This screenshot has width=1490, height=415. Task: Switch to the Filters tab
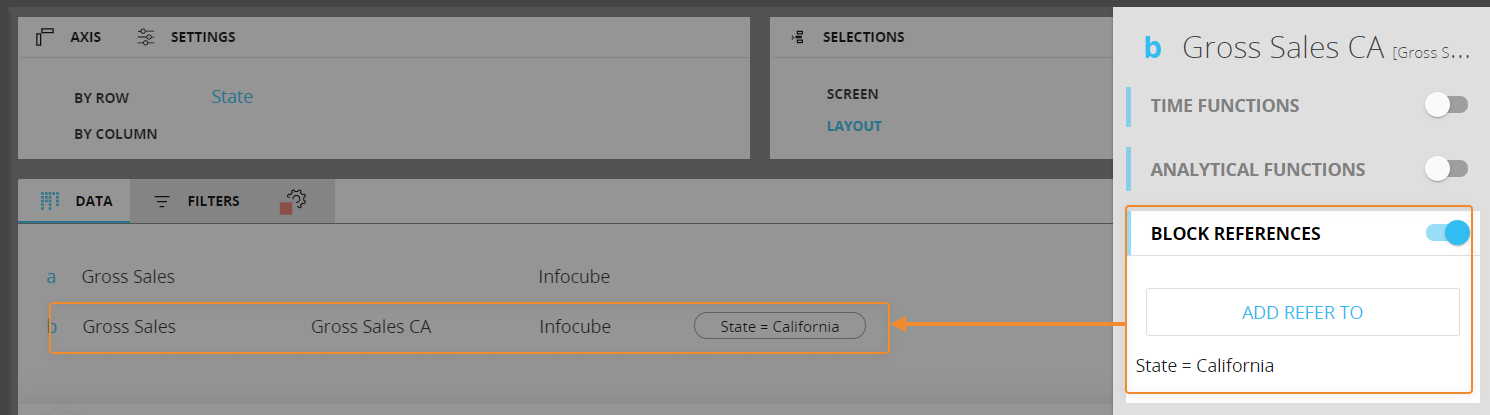[213, 201]
